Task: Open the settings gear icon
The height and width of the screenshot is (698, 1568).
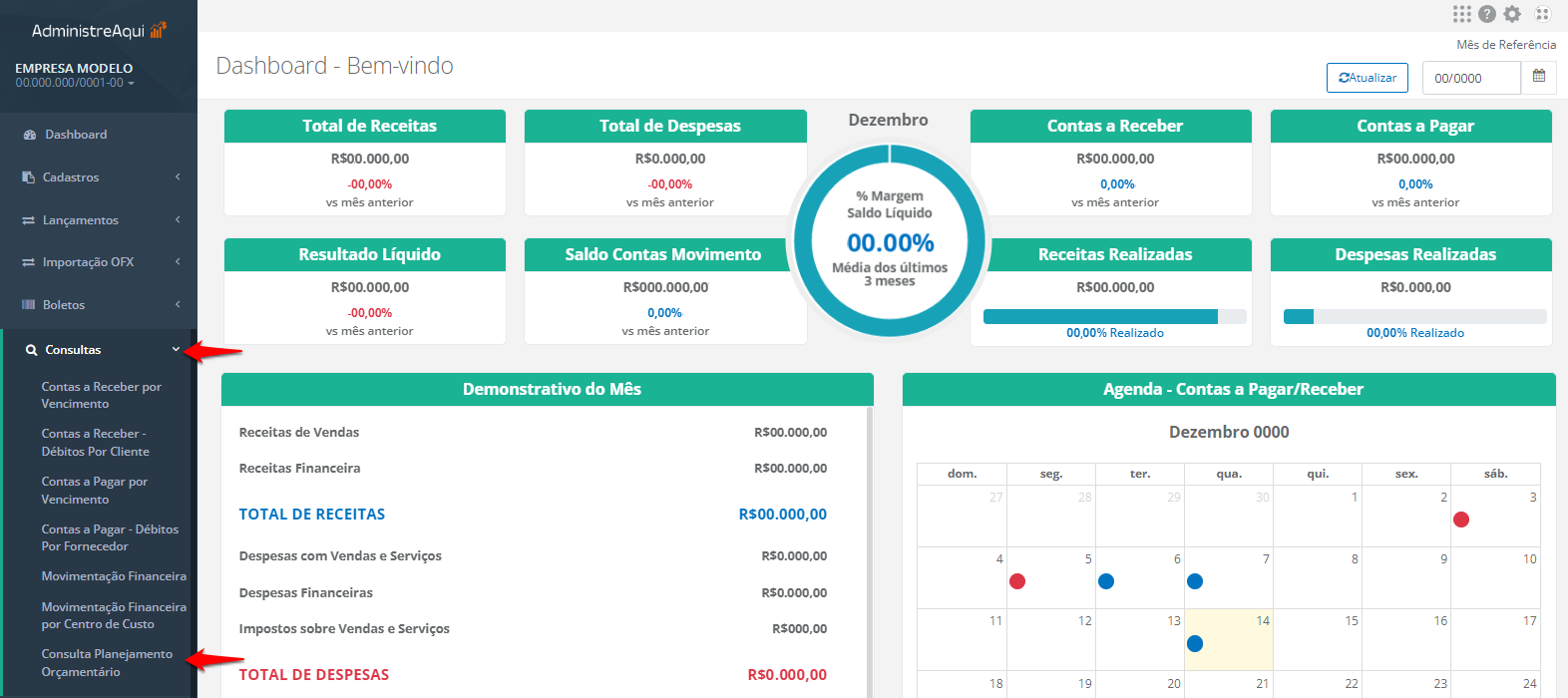Action: coord(1512,14)
